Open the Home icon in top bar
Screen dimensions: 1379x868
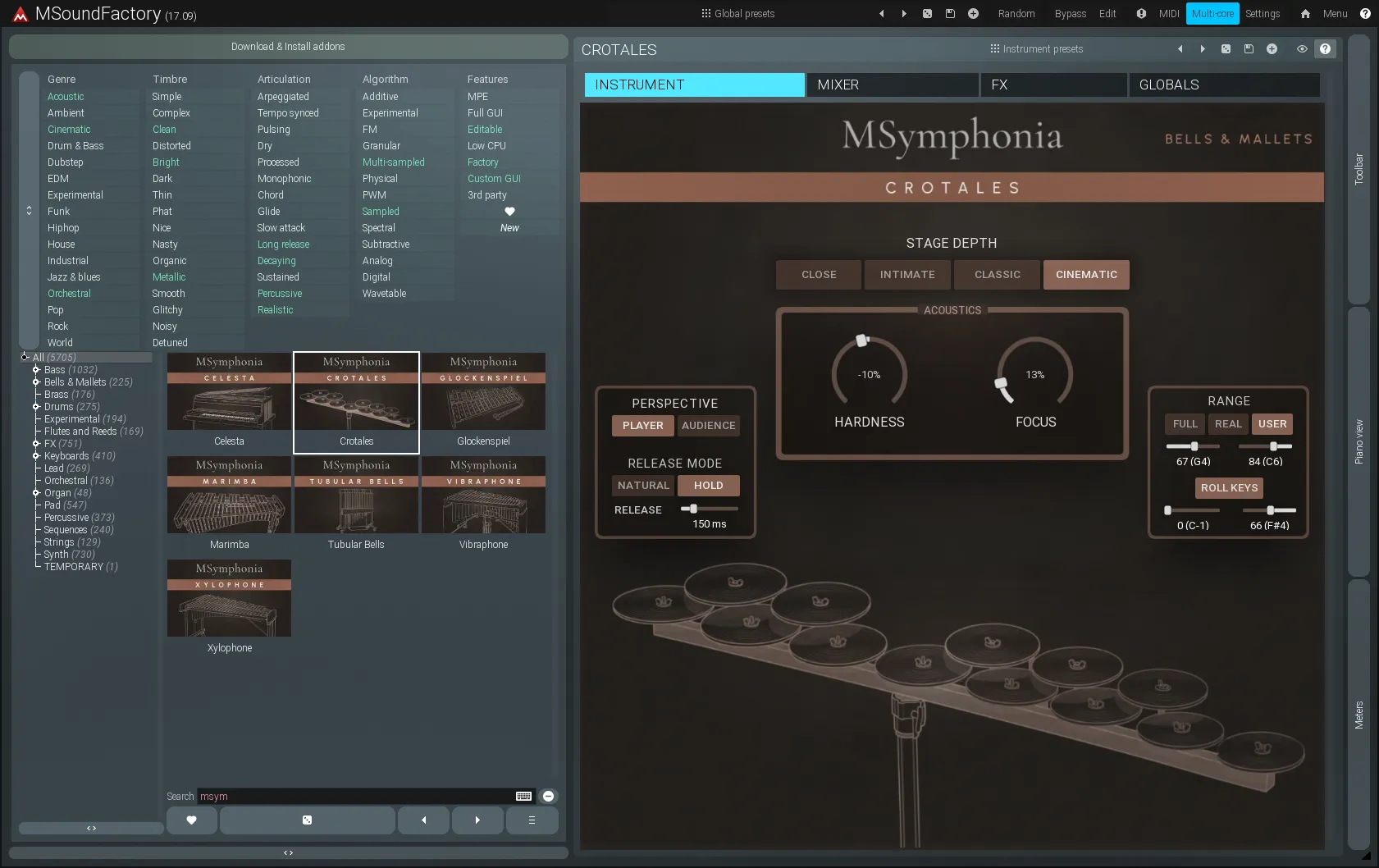pyautogui.click(x=1305, y=14)
